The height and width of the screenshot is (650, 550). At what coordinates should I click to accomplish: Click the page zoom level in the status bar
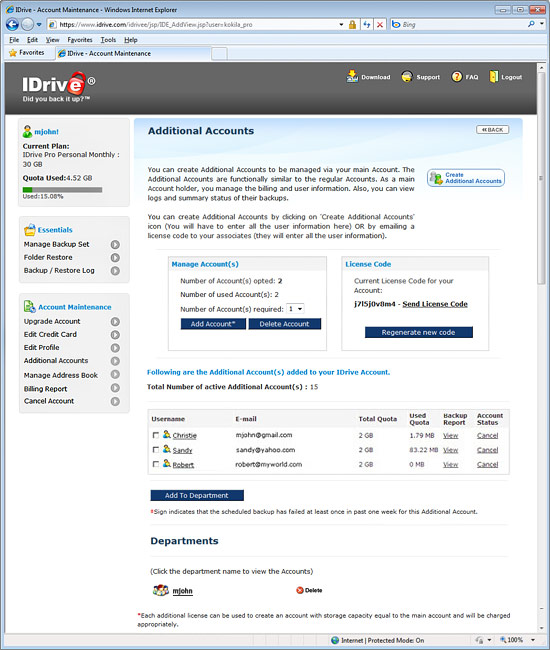(x=514, y=640)
